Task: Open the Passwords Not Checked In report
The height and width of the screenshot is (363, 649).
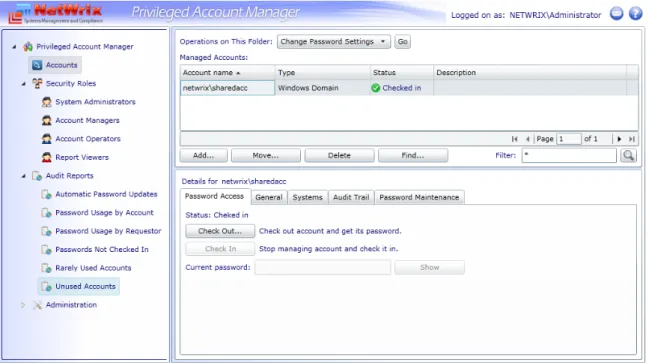Action: pyautogui.click(x=102, y=250)
